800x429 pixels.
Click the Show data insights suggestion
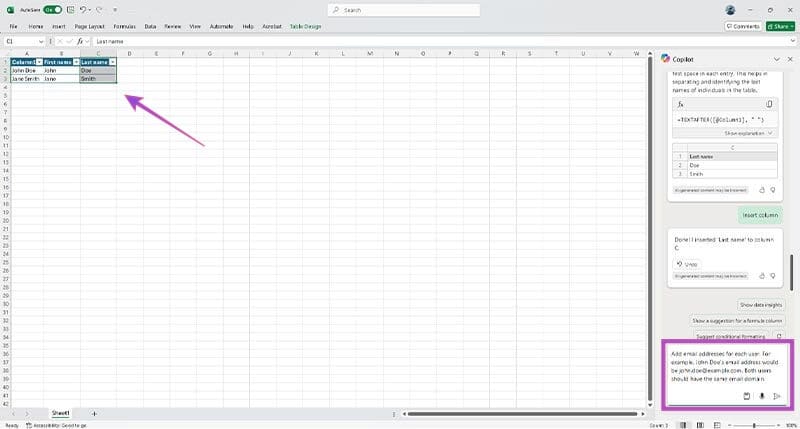(759, 304)
